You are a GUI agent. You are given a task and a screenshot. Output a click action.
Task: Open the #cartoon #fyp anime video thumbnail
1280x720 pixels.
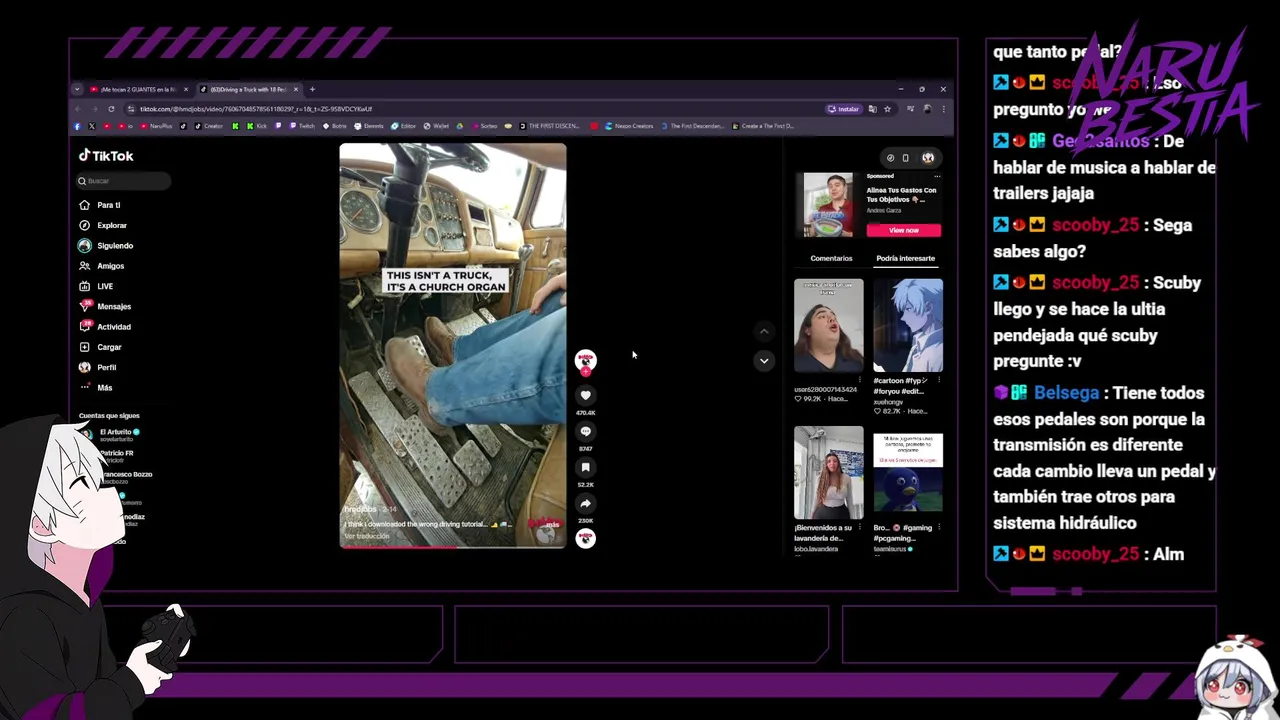tap(908, 325)
